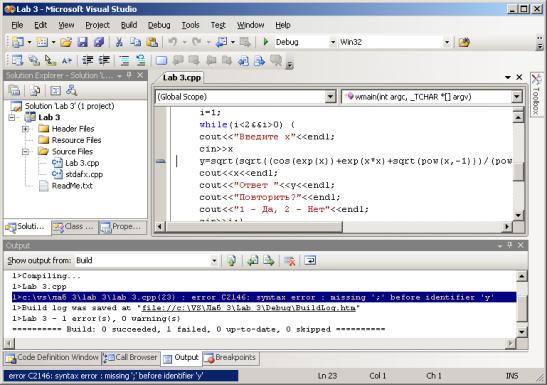This screenshot has height=385, width=547.
Task: Start debugging with the green play icon
Action: (266, 42)
